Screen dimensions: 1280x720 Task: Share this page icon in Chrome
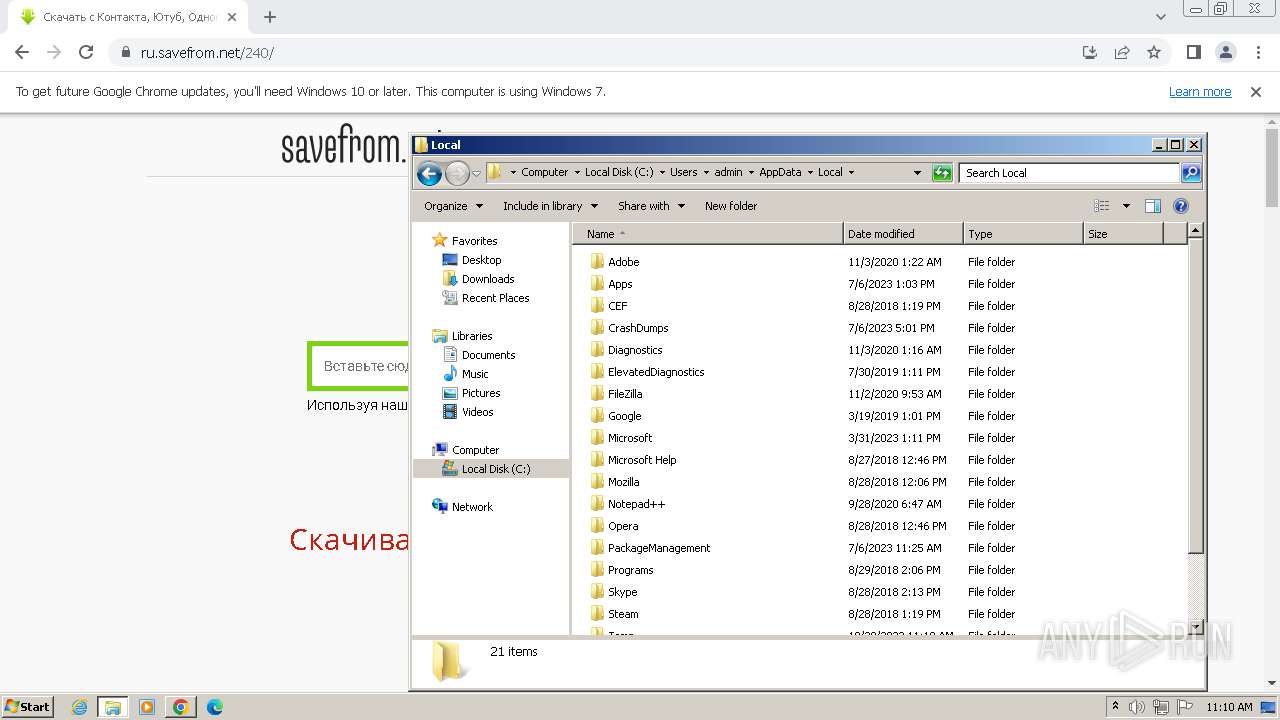[1122, 52]
